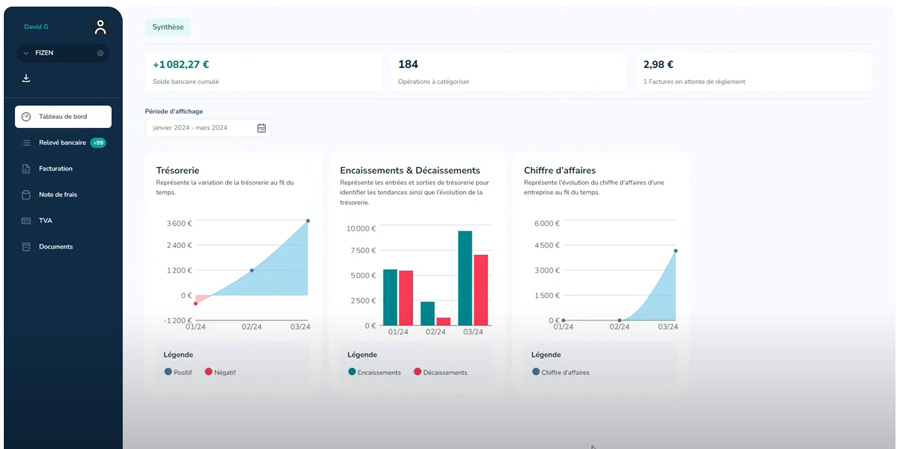Click the Documents archive icon
The image size is (900, 449).
(x=26, y=246)
